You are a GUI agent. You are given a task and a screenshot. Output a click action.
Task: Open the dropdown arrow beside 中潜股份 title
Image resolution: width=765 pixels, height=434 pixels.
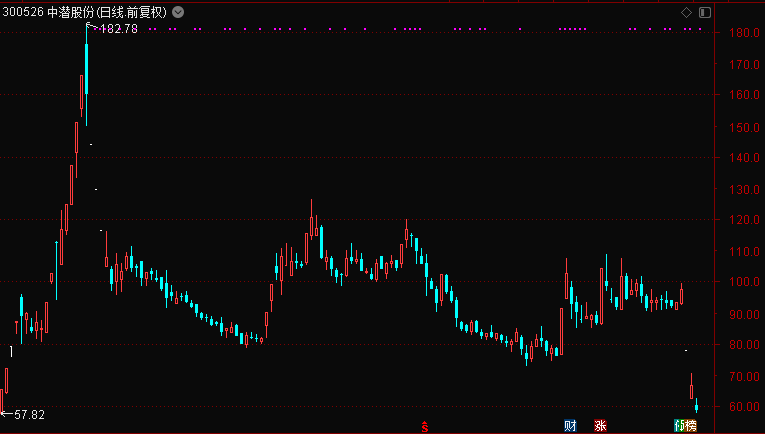pyautogui.click(x=178, y=13)
